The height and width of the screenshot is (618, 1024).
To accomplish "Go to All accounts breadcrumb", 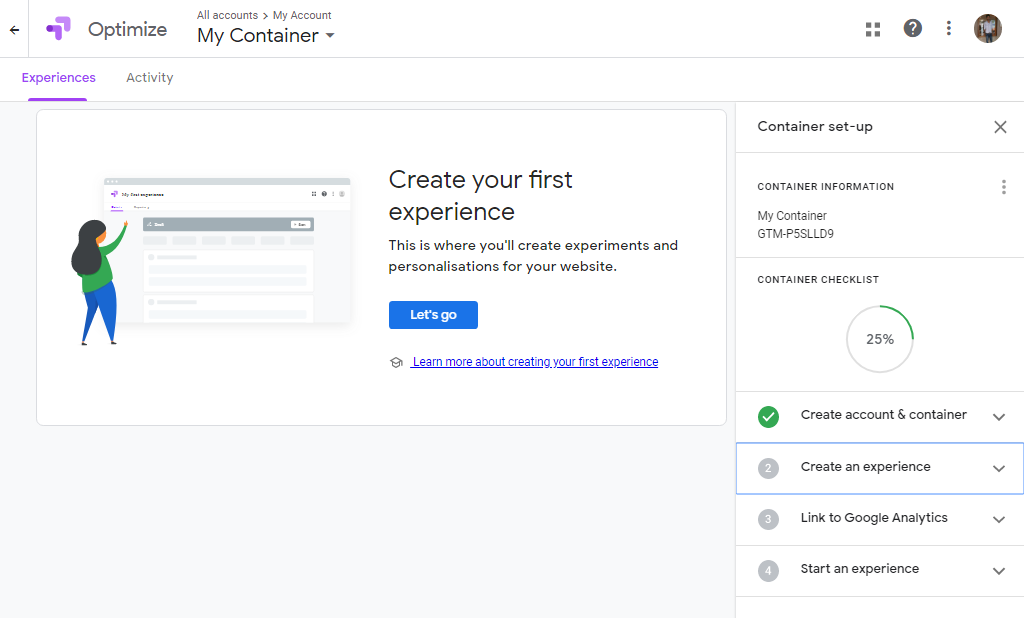I will tap(227, 15).
